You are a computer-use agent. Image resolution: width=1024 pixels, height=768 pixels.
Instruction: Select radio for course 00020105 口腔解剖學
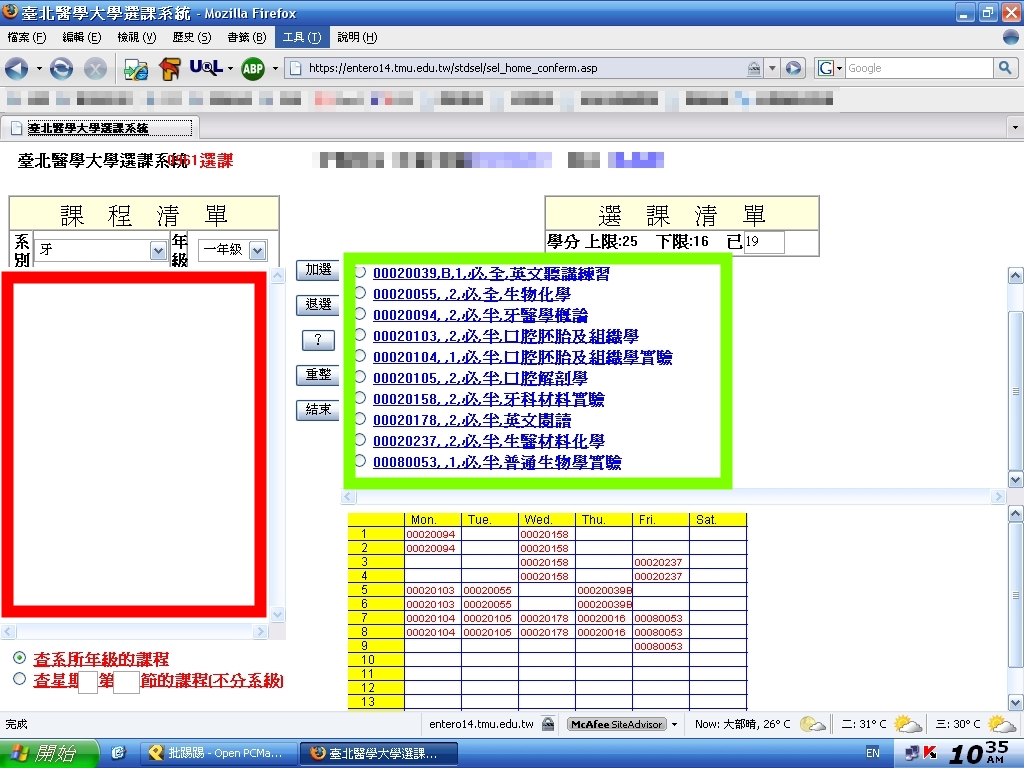[x=360, y=377]
